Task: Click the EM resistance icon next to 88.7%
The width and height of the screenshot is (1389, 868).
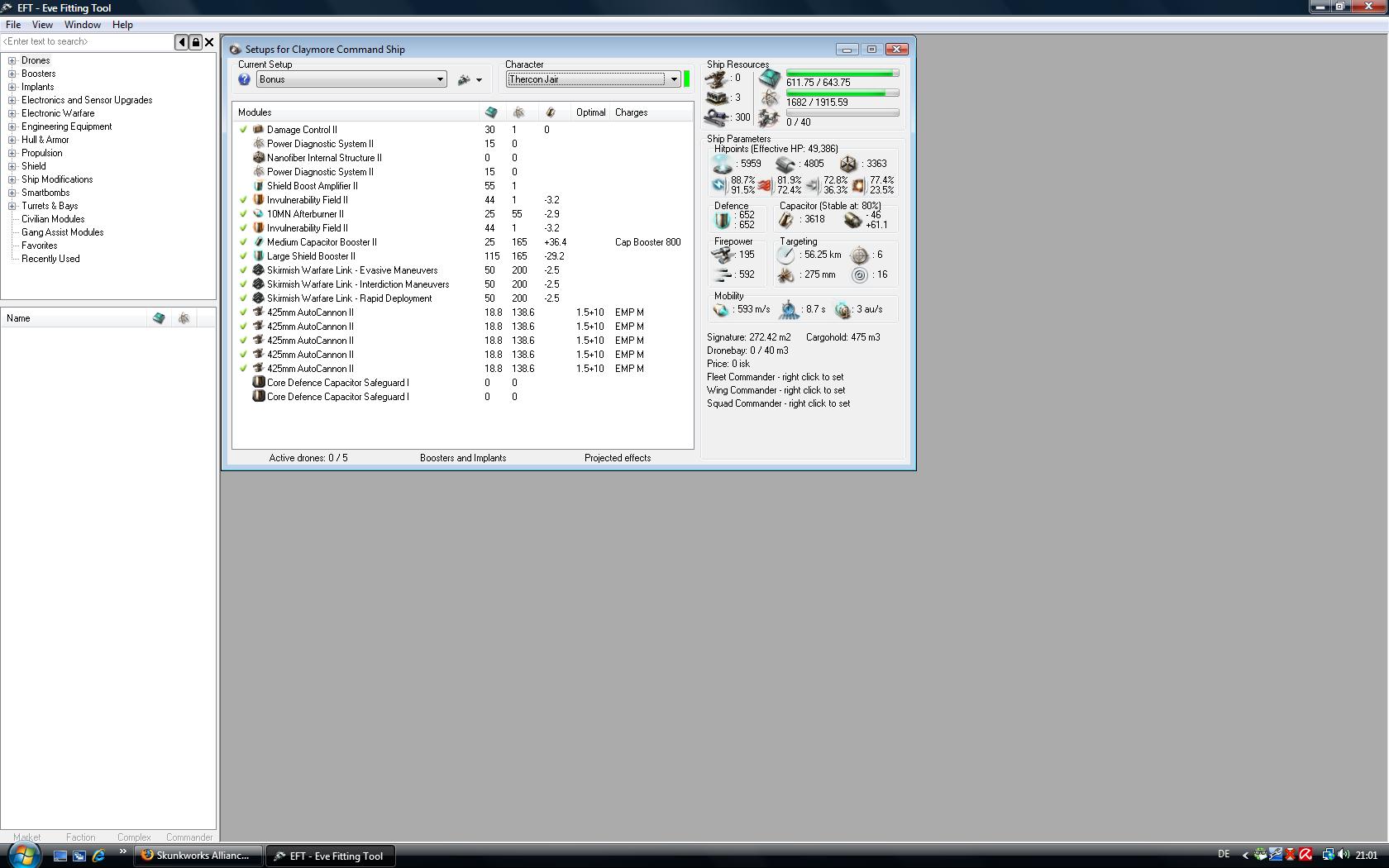Action: click(719, 185)
